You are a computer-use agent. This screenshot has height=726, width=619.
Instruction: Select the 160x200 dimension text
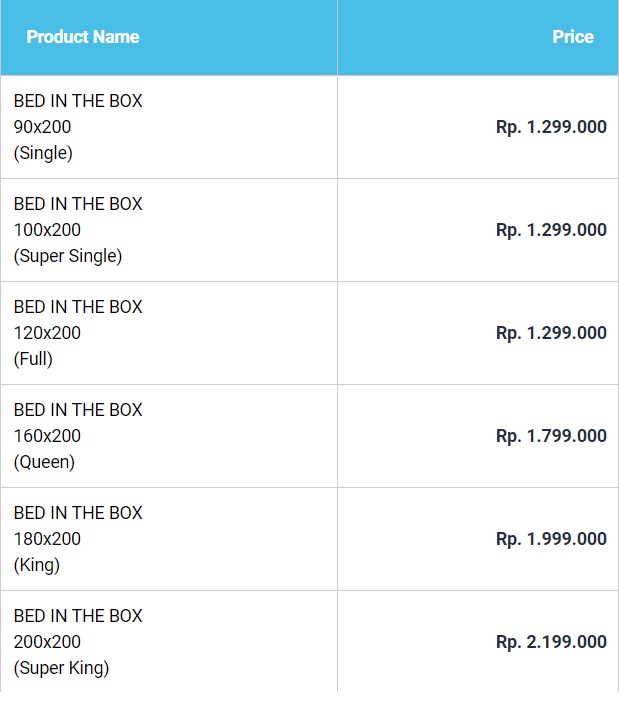pyautogui.click(x=47, y=436)
